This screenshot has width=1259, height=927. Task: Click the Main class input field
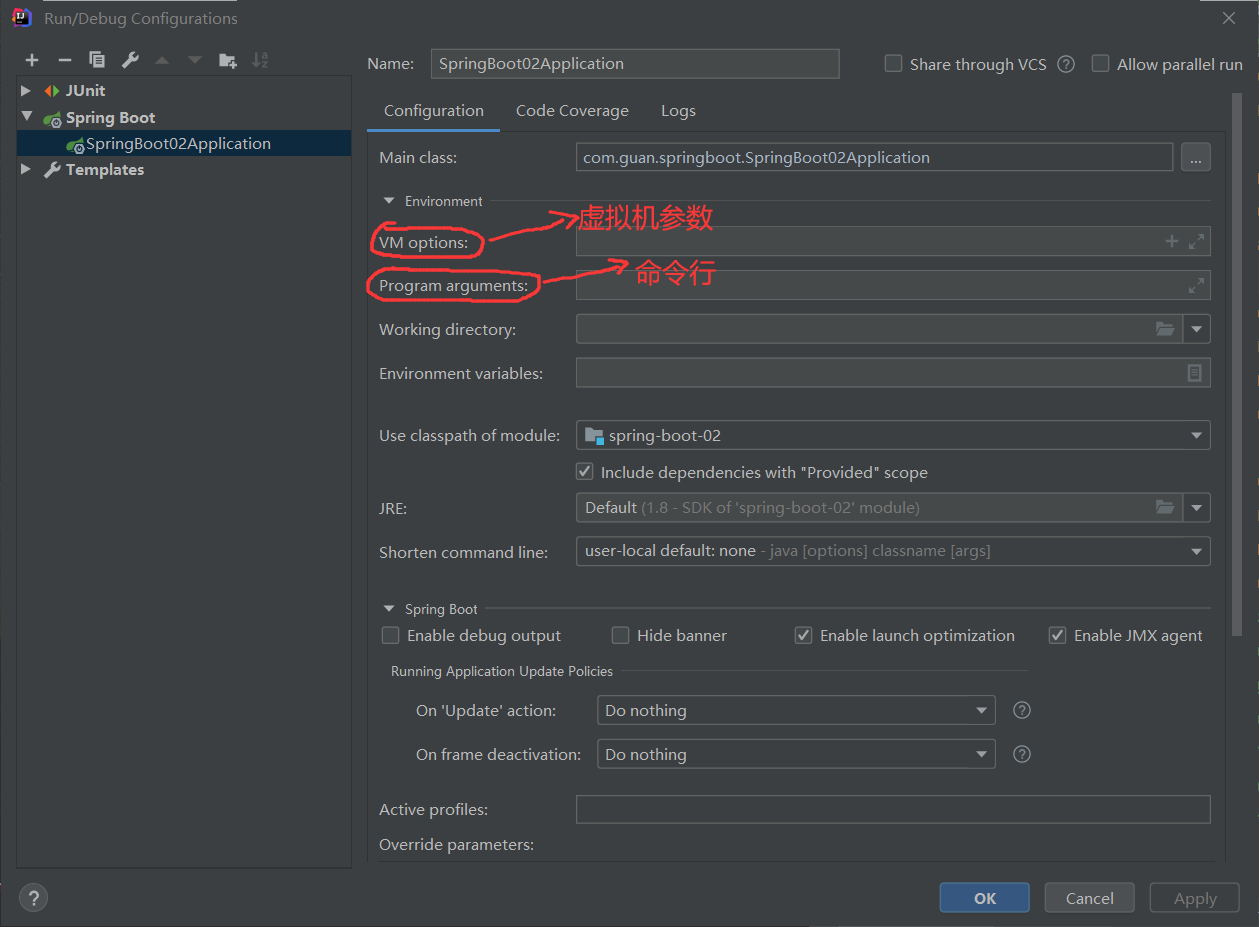pyautogui.click(x=874, y=157)
